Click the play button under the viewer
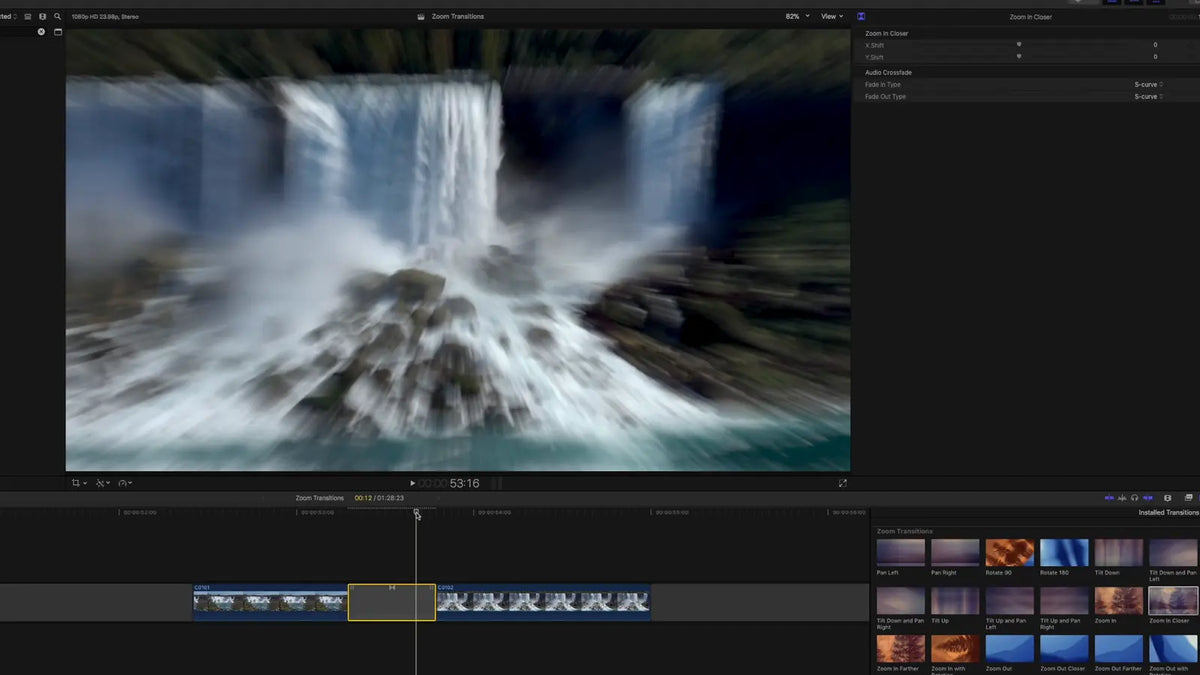1200x675 pixels. (412, 483)
